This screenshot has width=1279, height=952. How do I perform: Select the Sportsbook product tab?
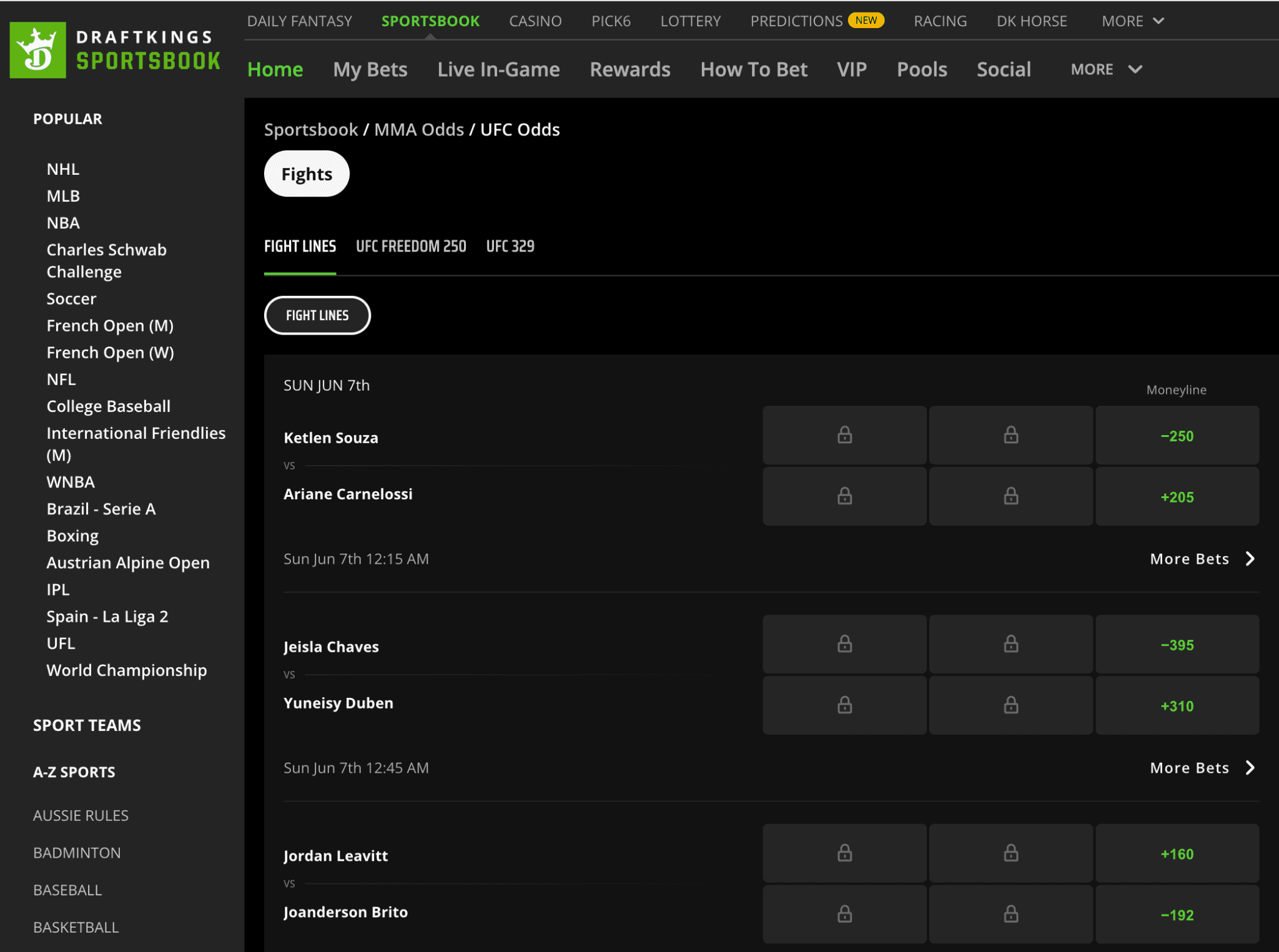[x=430, y=21]
